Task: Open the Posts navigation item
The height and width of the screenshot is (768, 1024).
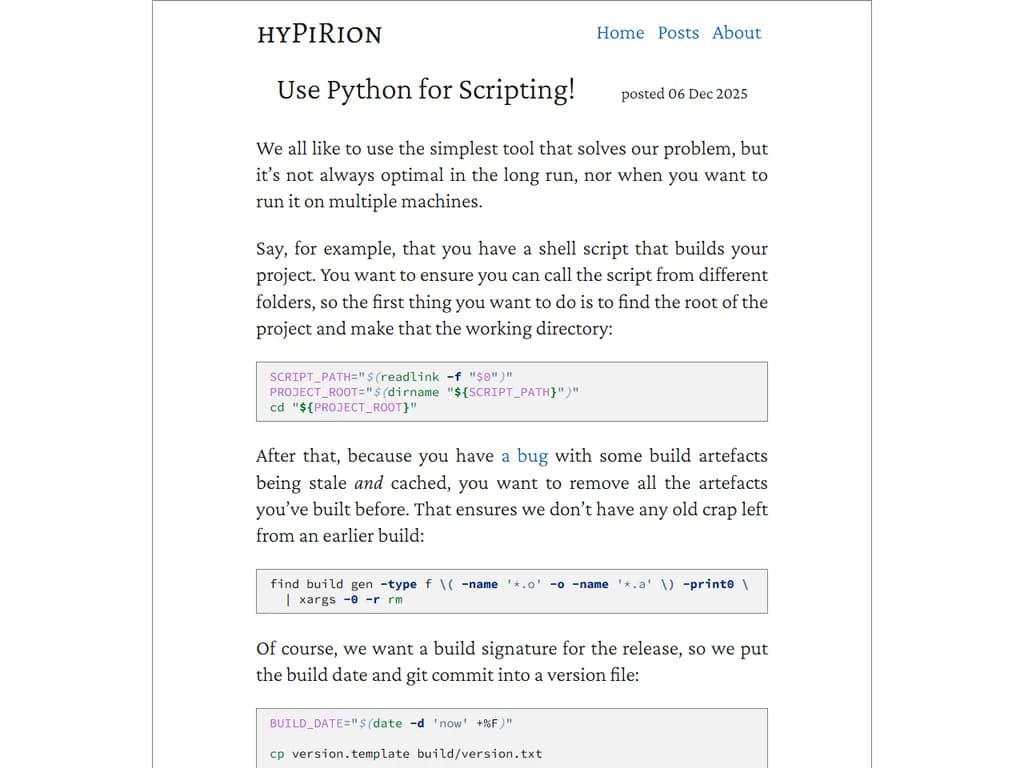Action: pos(678,33)
